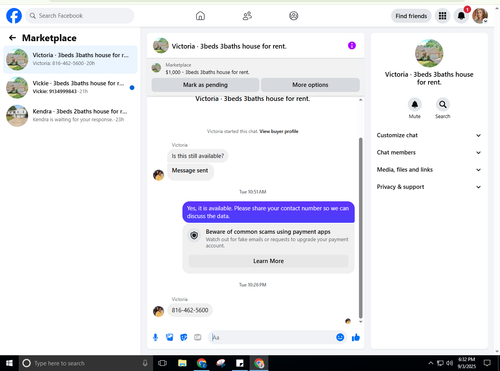Screen dimensions: 500x371
Task: Show hidden system tray icons arrow
Action: 431,363
